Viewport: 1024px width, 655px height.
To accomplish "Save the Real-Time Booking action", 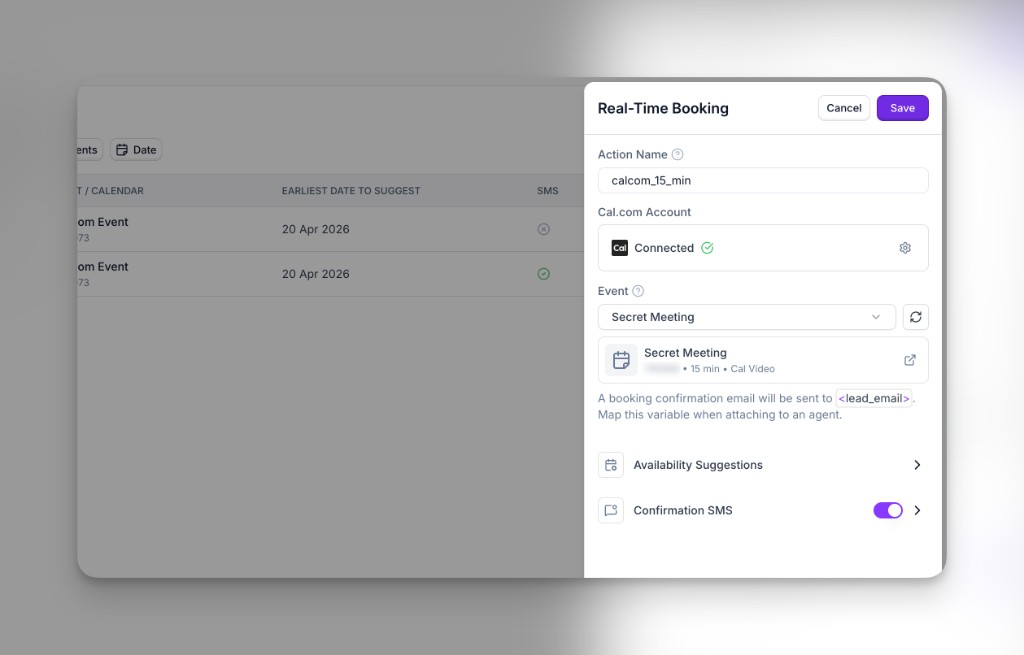I will [902, 108].
